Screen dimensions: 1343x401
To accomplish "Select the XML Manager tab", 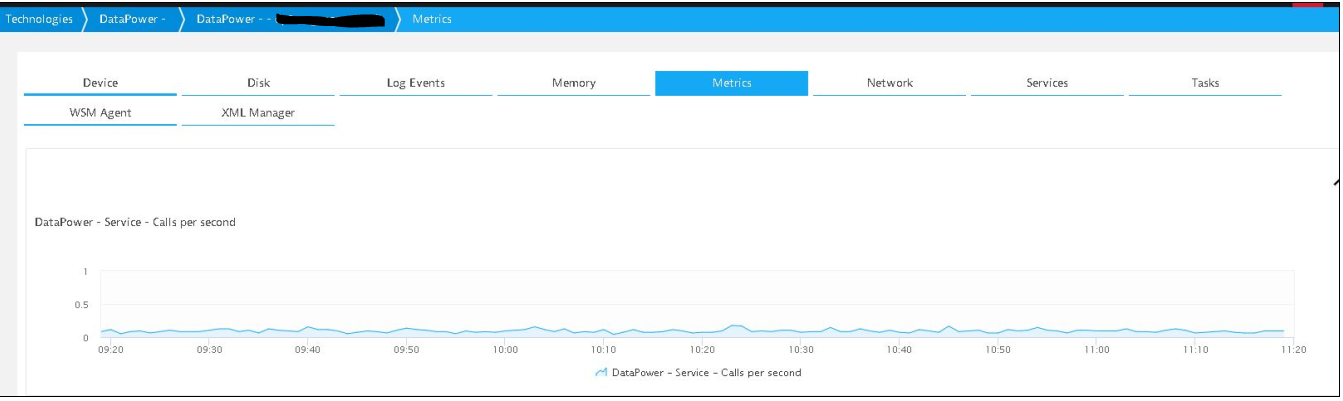I will [x=258, y=113].
